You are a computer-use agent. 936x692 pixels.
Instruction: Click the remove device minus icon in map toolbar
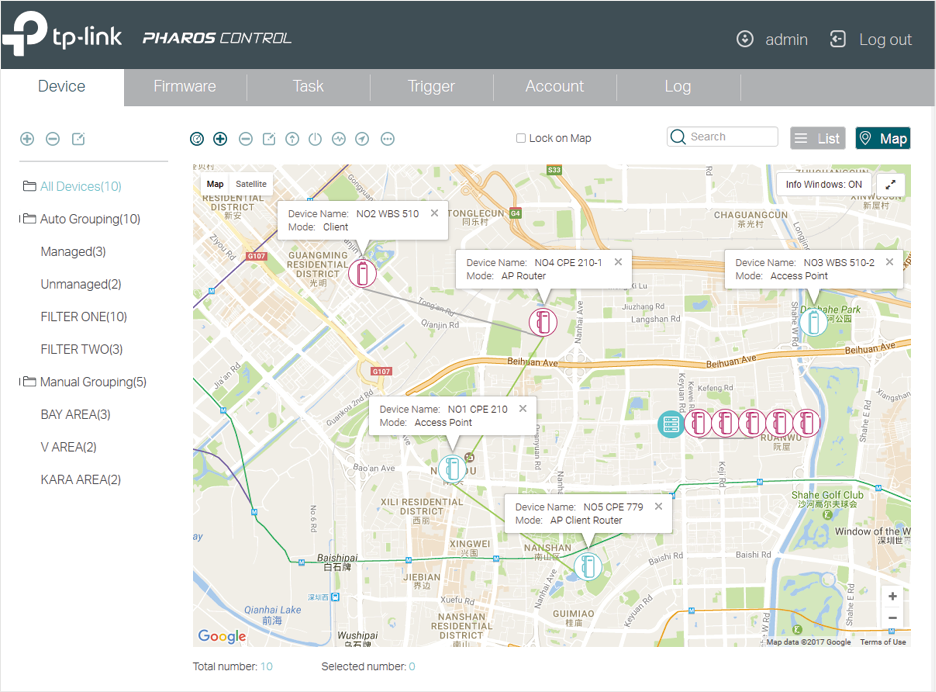click(x=245, y=139)
